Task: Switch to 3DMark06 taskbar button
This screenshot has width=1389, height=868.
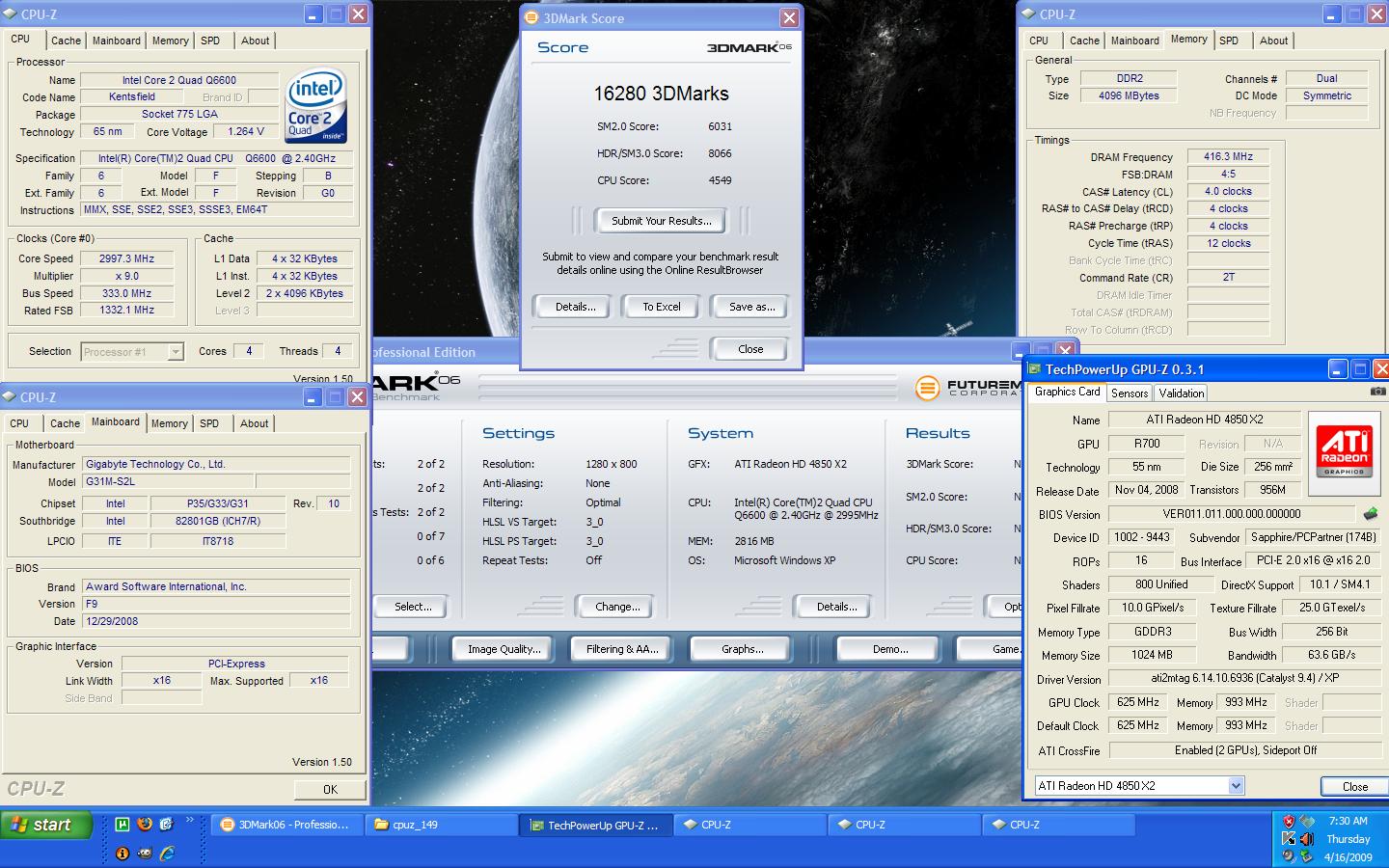Action: point(286,825)
